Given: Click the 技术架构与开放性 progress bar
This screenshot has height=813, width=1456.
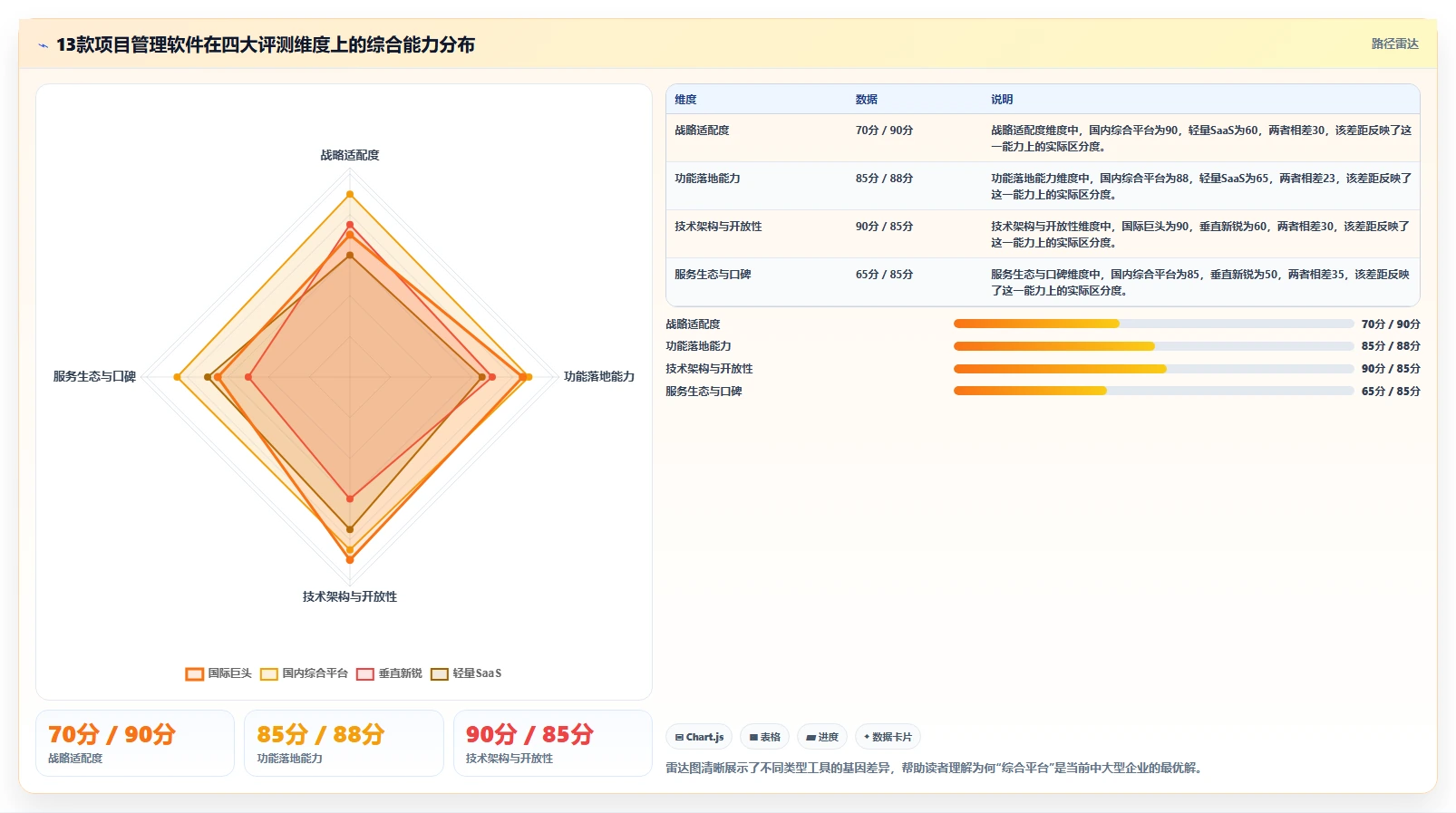Looking at the screenshot, I should tap(1153, 369).
